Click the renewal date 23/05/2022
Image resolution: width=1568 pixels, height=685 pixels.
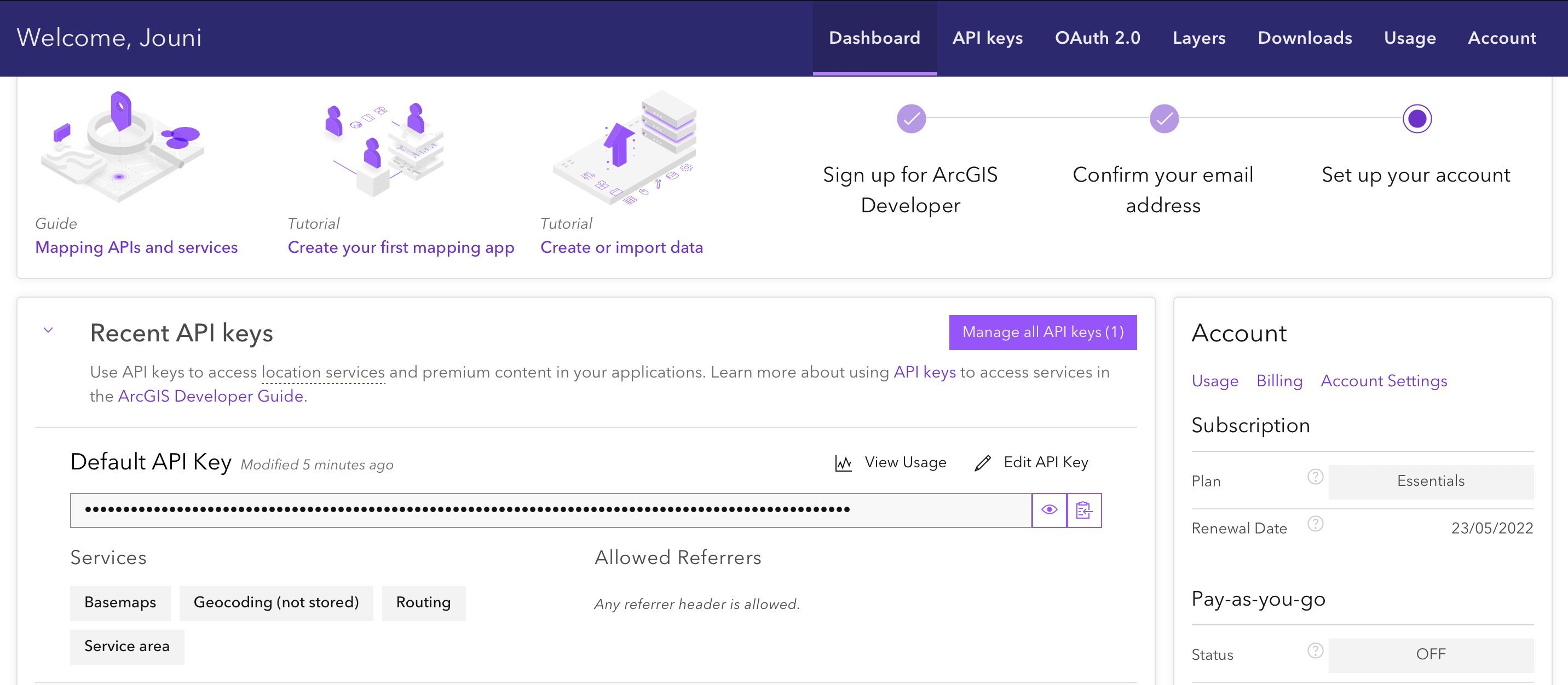tap(1491, 528)
